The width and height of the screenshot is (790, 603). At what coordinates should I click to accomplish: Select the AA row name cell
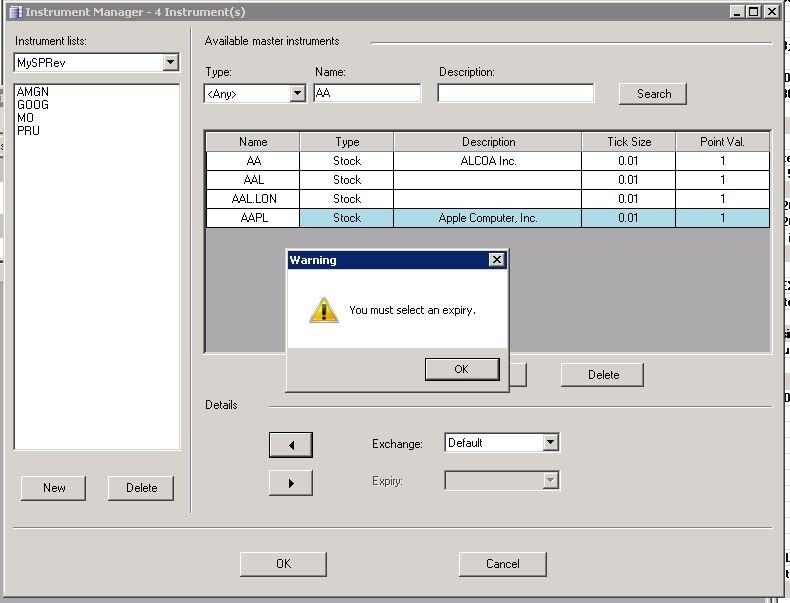(253, 161)
